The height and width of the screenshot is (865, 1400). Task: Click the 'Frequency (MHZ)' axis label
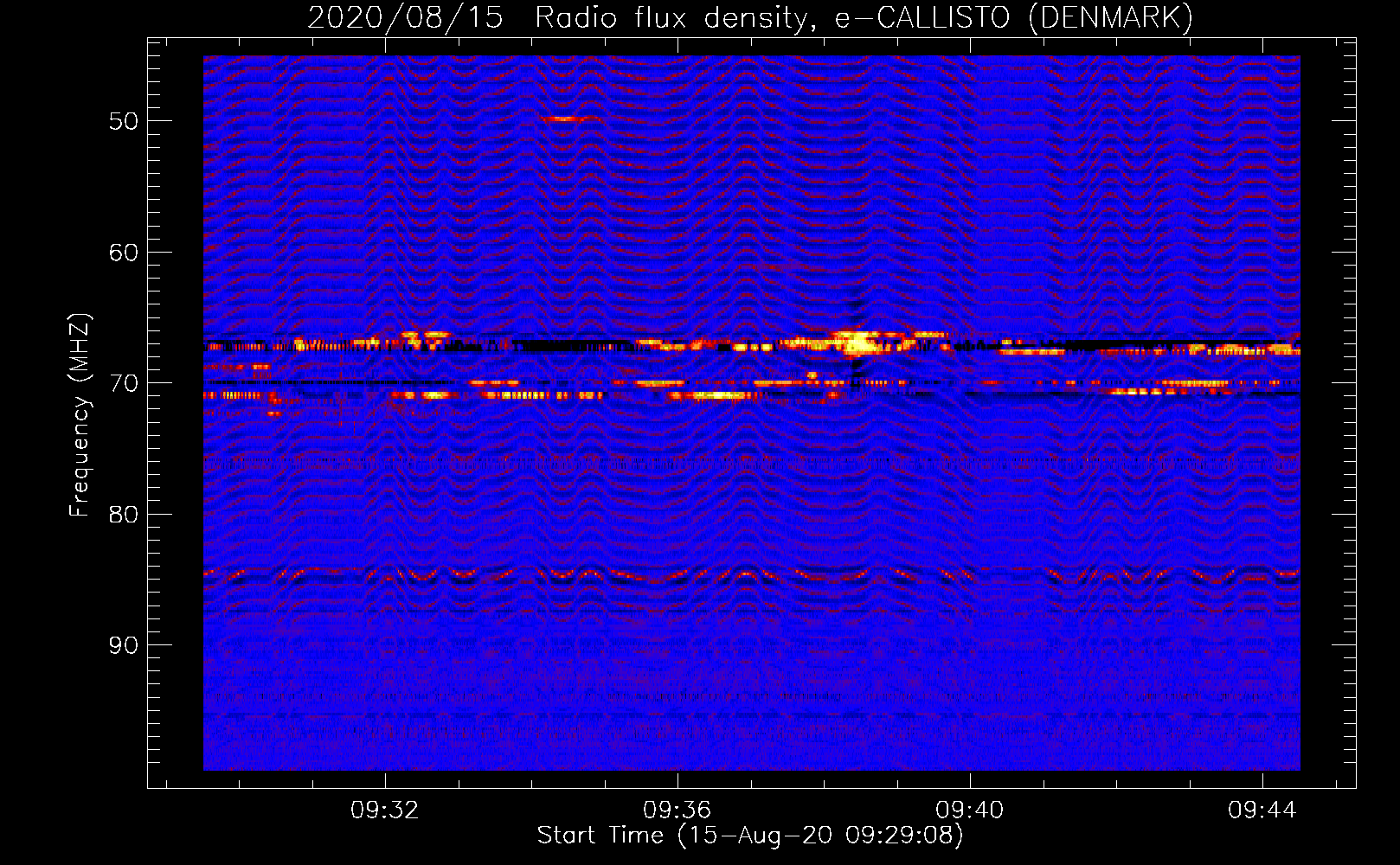point(80,415)
